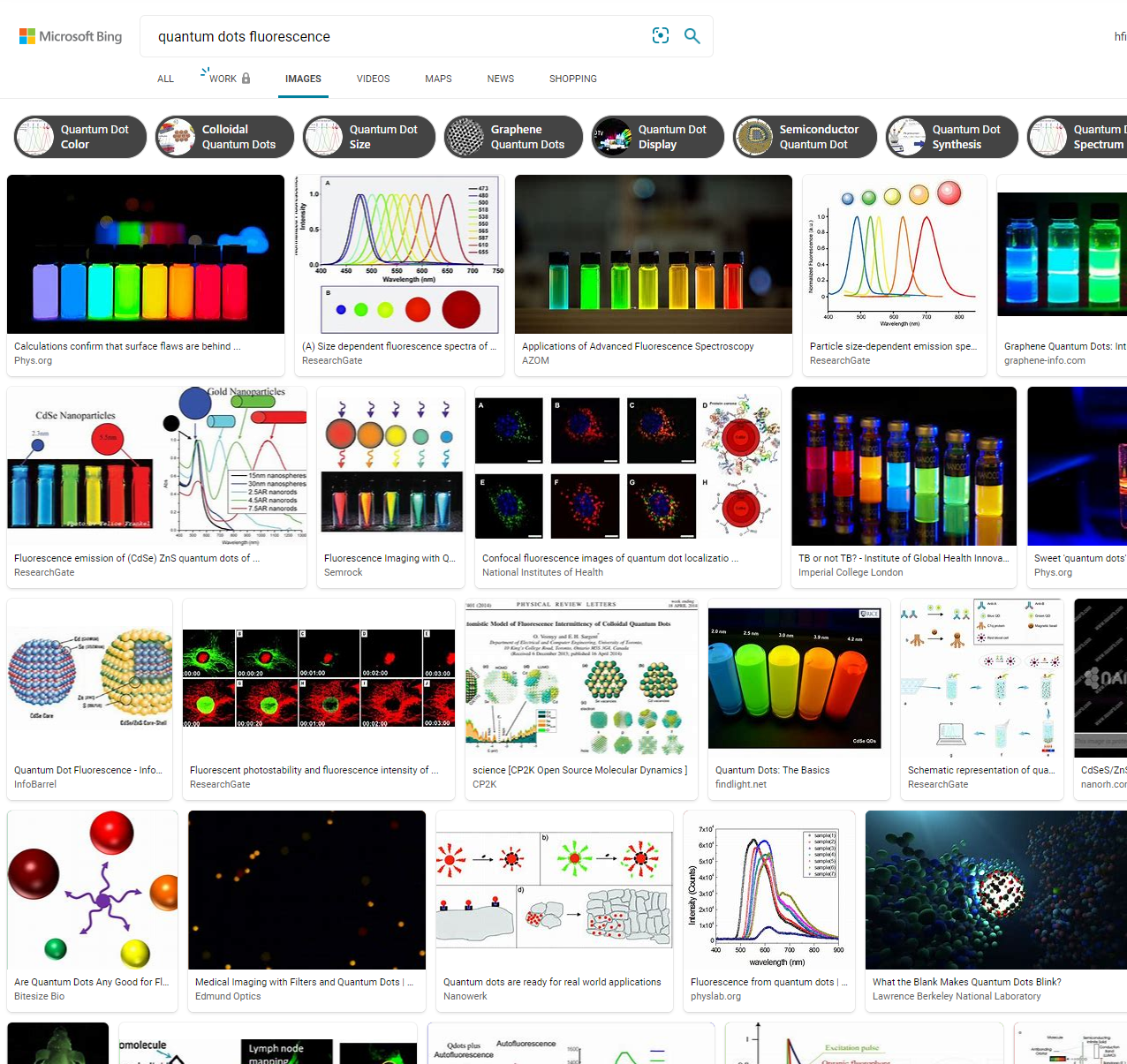Open fluorescent photostability image grid
The image size is (1127, 1064).
[x=319, y=678]
